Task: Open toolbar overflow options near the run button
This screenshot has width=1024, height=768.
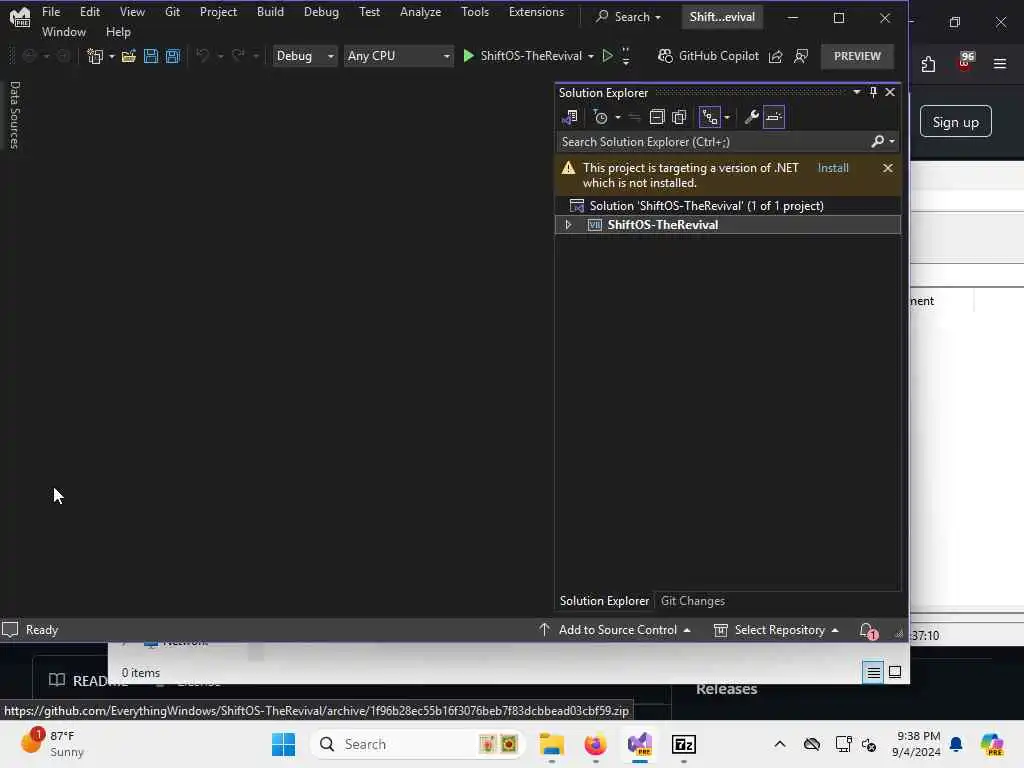Action: [626, 56]
